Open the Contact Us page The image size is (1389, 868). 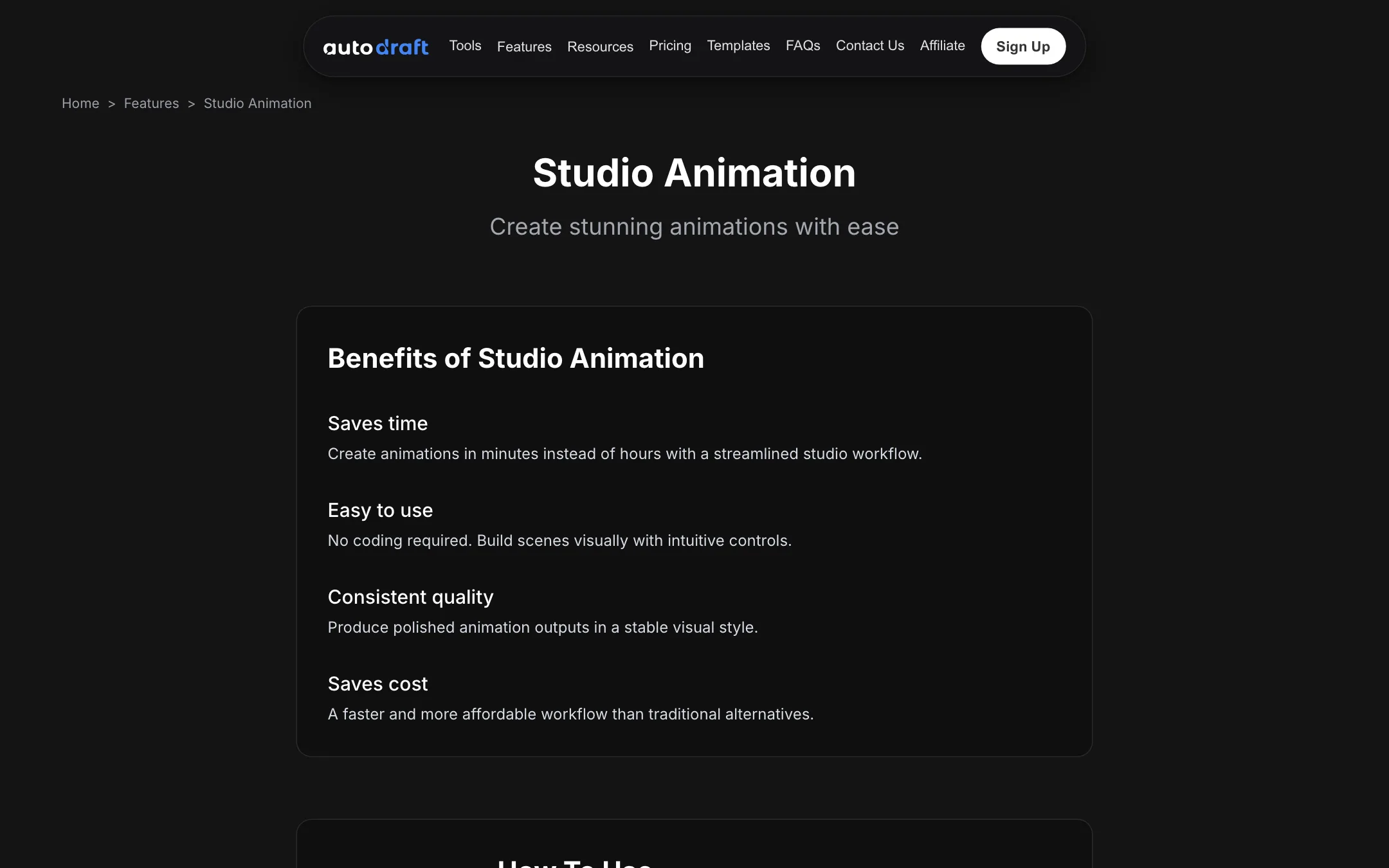tap(870, 46)
